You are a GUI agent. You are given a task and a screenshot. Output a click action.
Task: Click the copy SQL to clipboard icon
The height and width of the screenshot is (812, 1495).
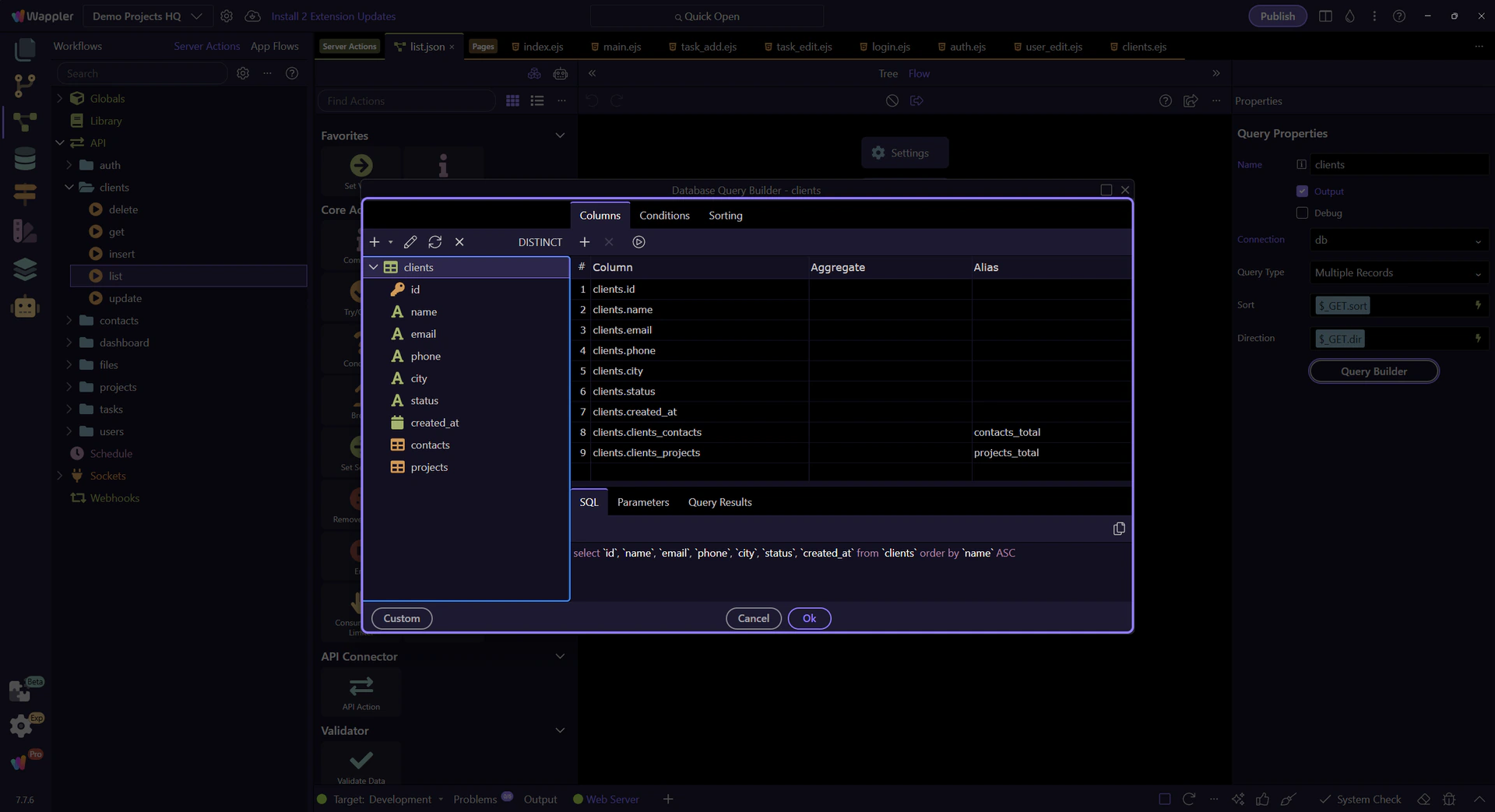tap(1119, 529)
